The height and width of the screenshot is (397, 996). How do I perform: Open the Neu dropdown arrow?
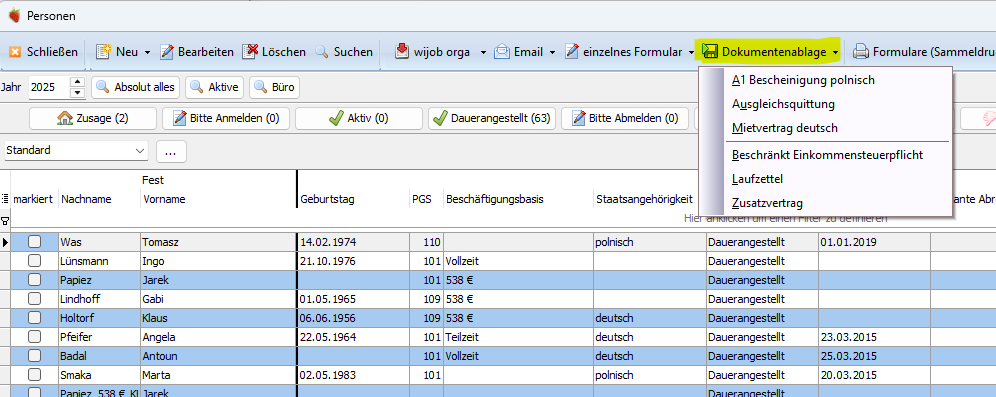(147, 52)
